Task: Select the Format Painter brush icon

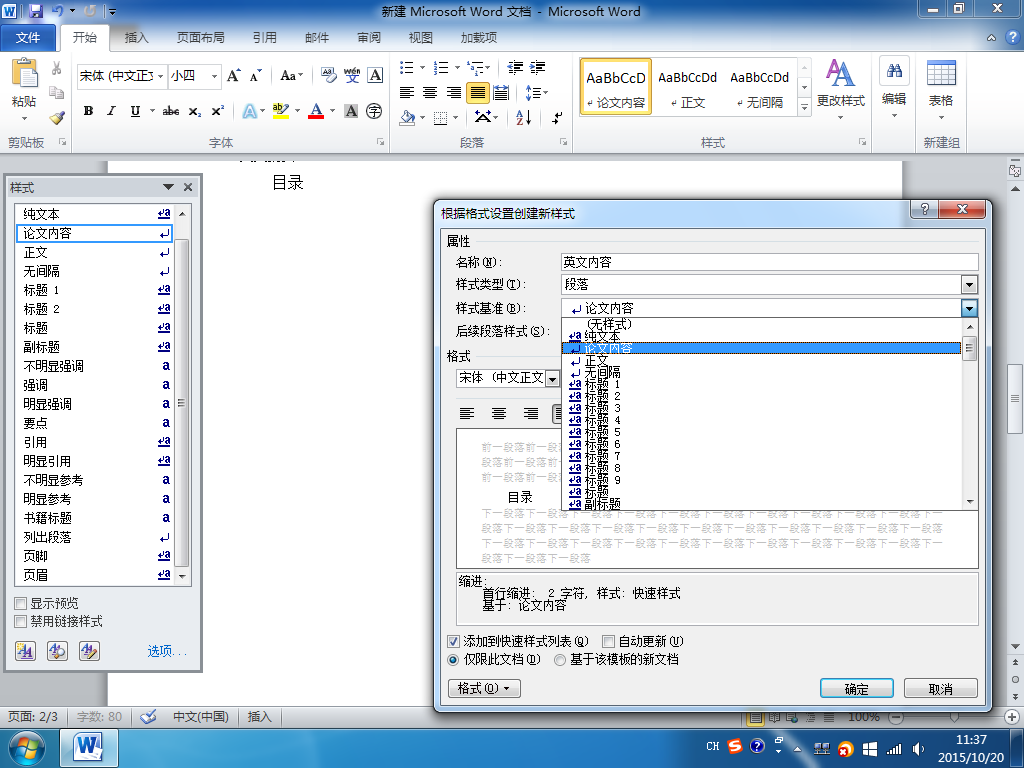Action: tap(57, 117)
